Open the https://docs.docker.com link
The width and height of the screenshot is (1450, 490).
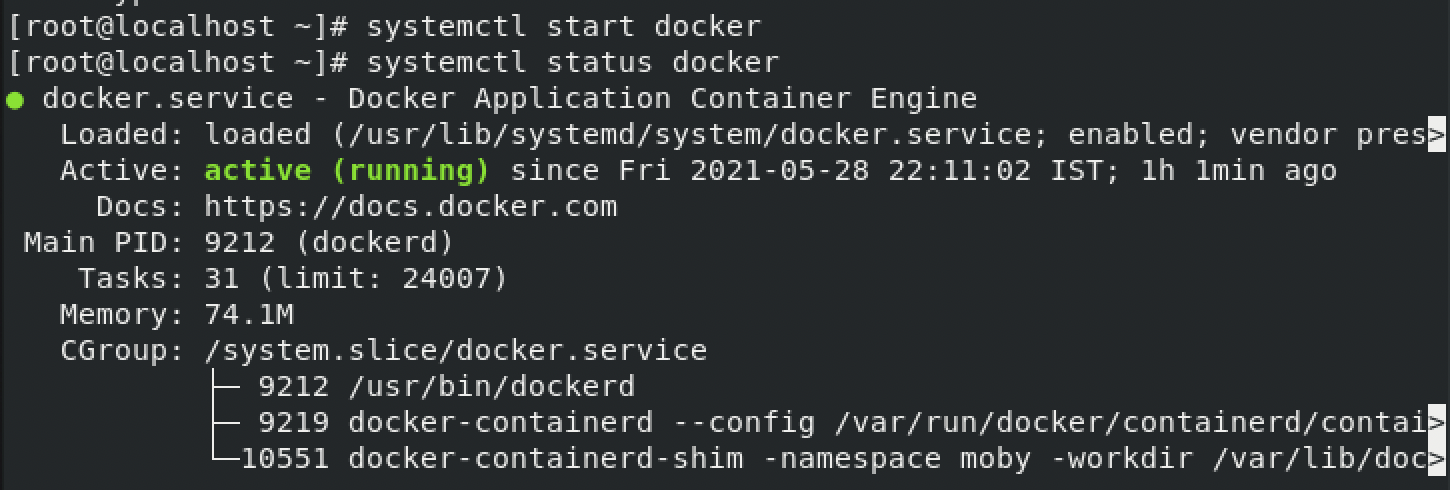pos(411,207)
